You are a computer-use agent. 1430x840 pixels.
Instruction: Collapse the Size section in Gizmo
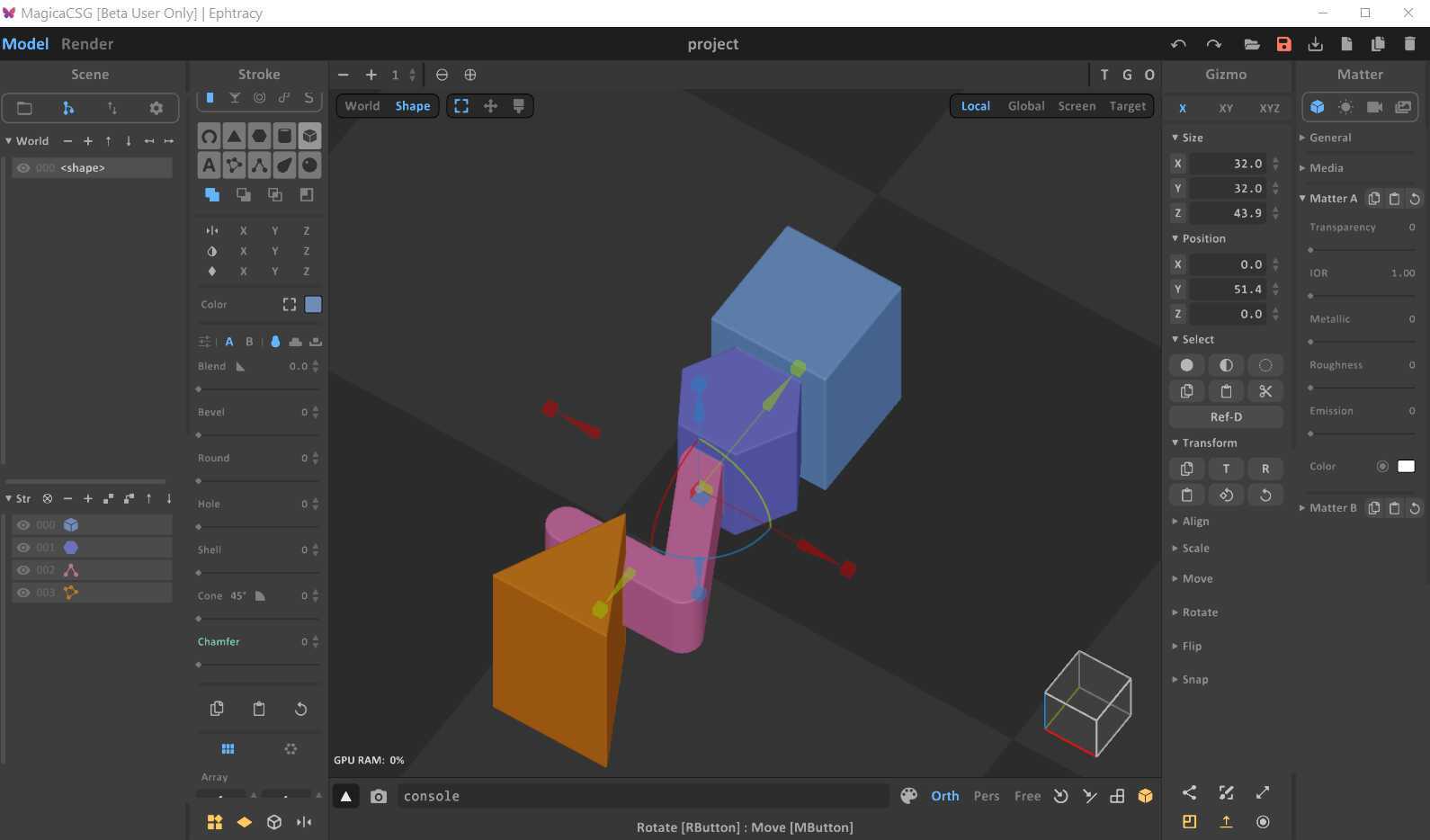tap(1187, 138)
